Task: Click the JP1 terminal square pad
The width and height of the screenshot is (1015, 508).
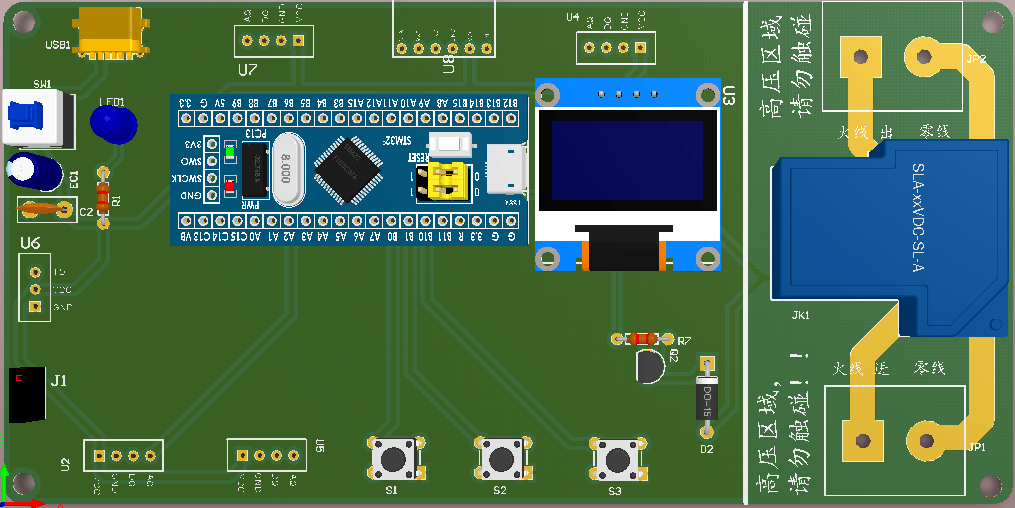Action: point(862,441)
